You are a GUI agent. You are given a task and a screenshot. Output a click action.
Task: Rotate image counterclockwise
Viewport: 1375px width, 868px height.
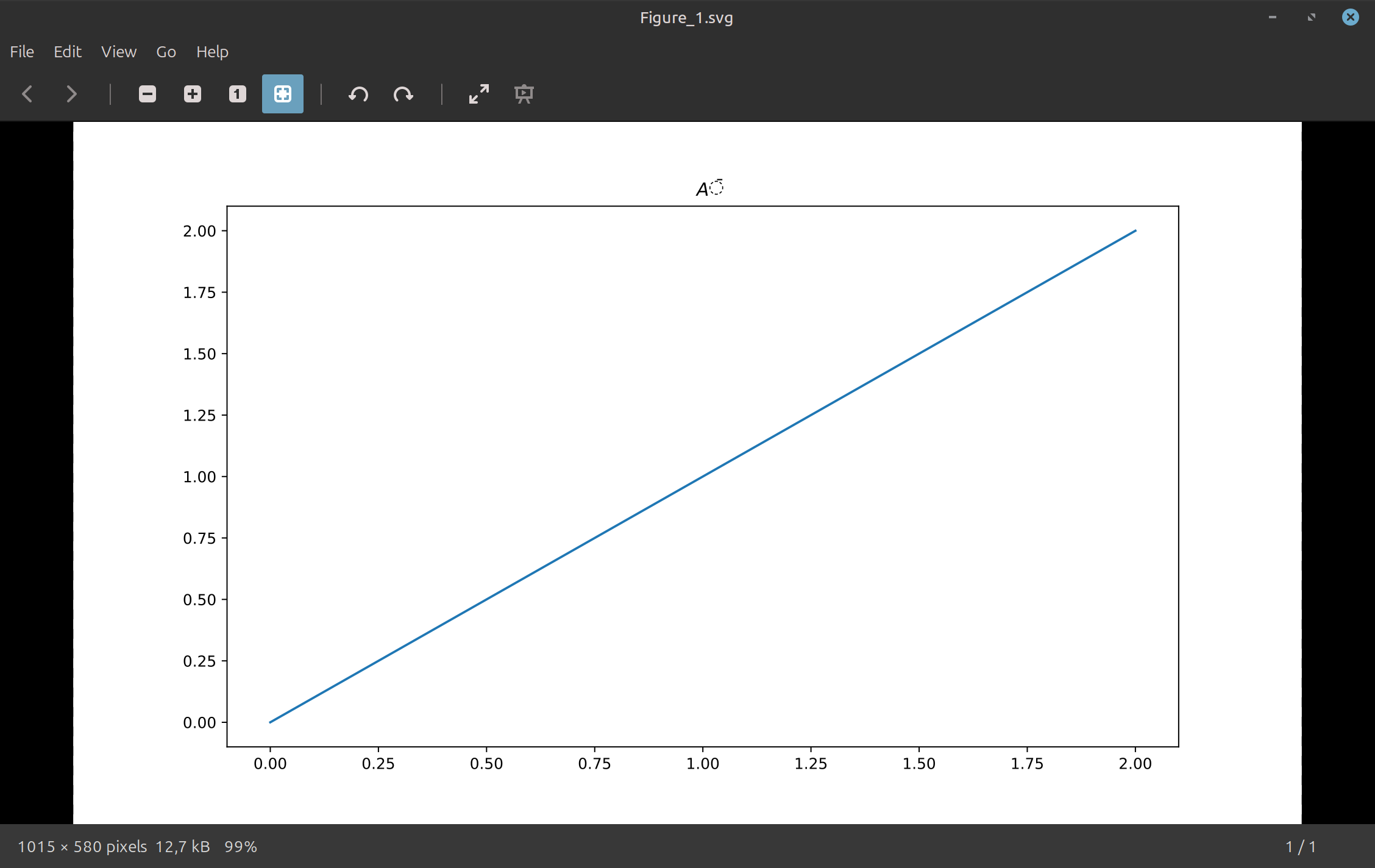[x=358, y=94]
